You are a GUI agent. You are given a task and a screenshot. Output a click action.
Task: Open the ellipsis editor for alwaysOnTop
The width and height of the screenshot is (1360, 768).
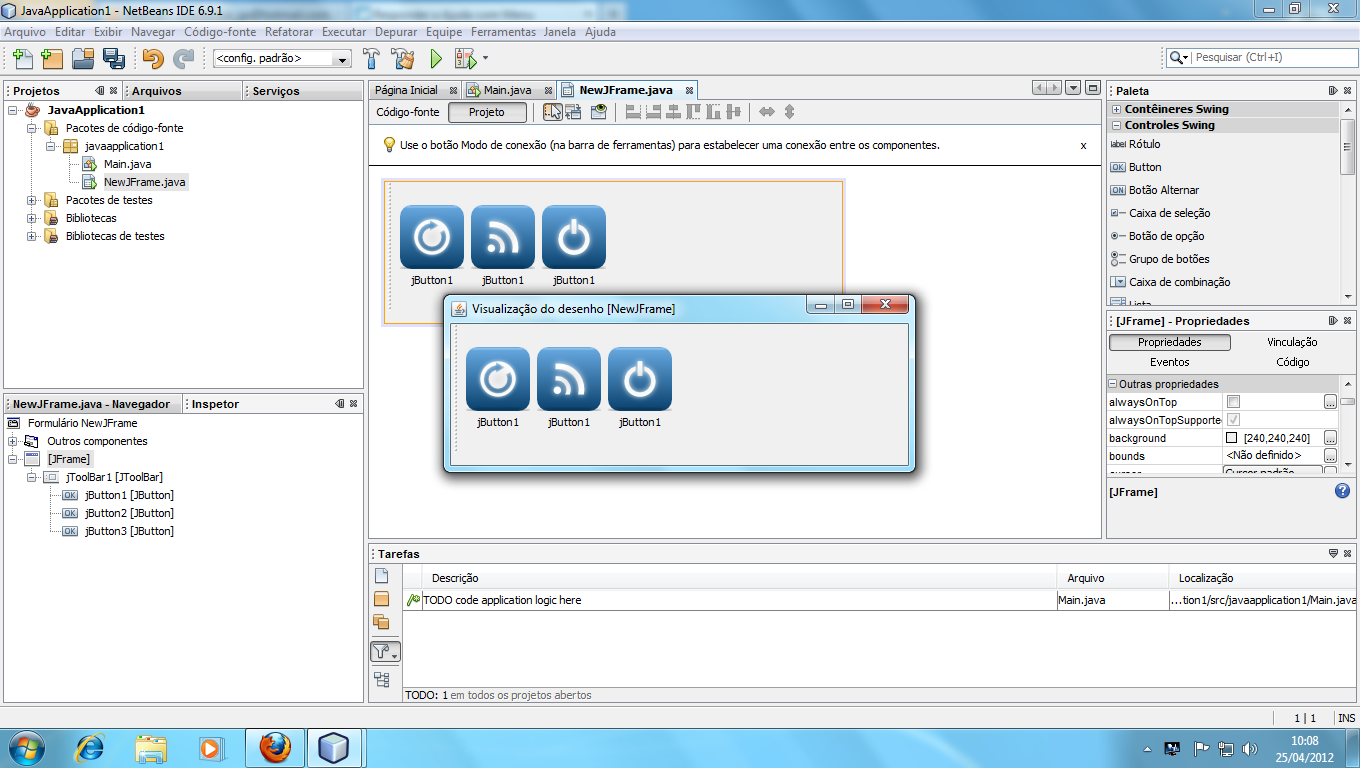coord(1330,402)
